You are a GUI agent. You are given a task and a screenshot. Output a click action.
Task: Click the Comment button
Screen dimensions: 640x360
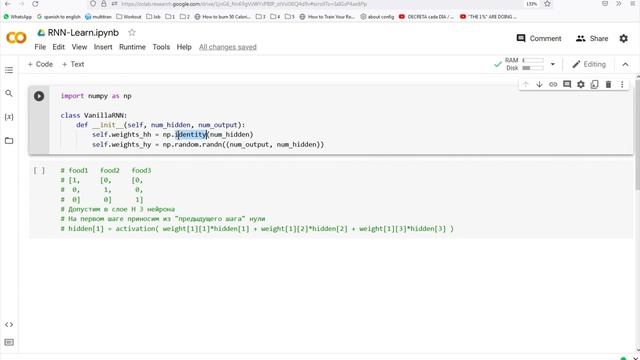[539, 38]
